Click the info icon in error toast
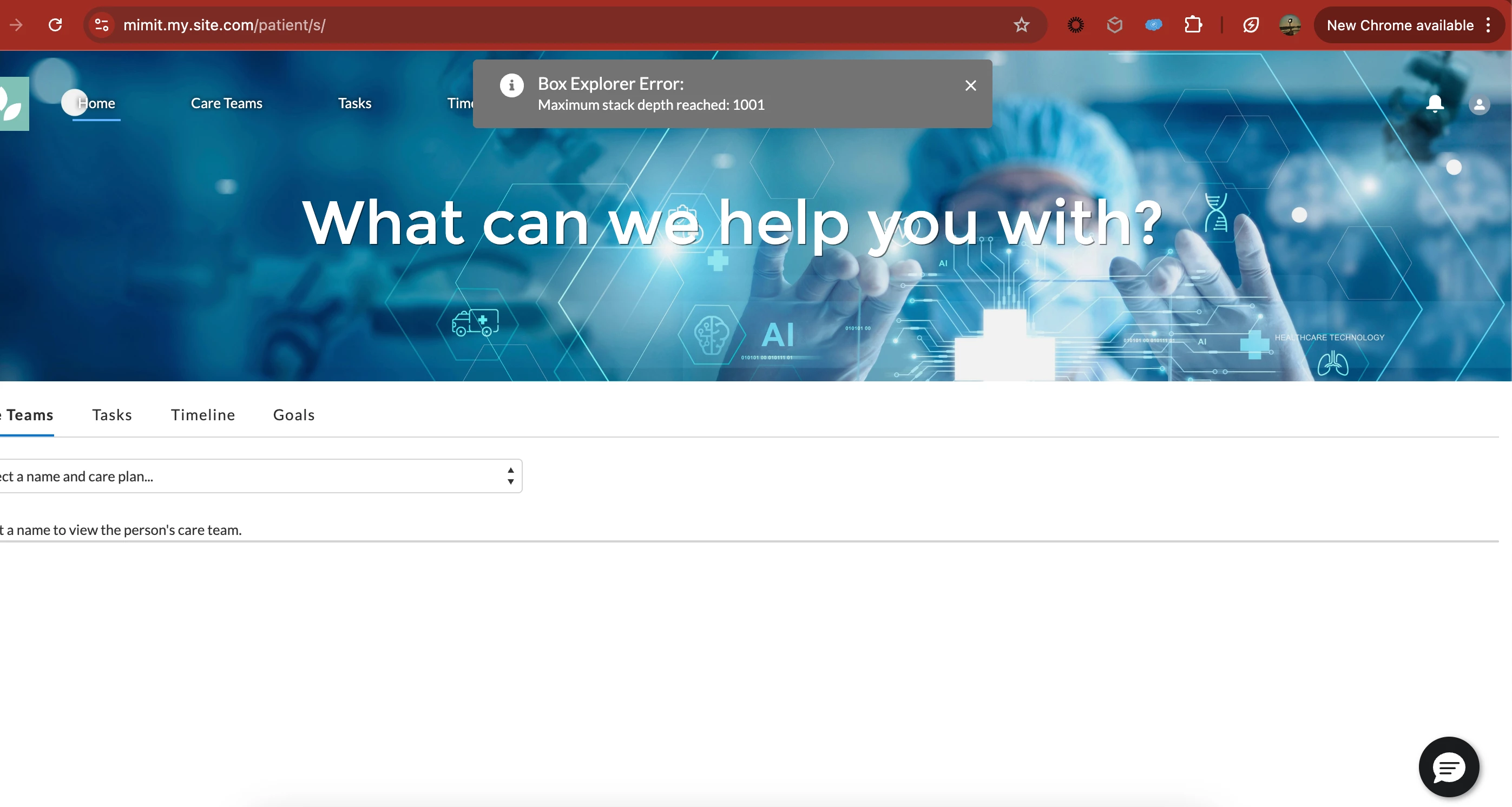 [511, 85]
